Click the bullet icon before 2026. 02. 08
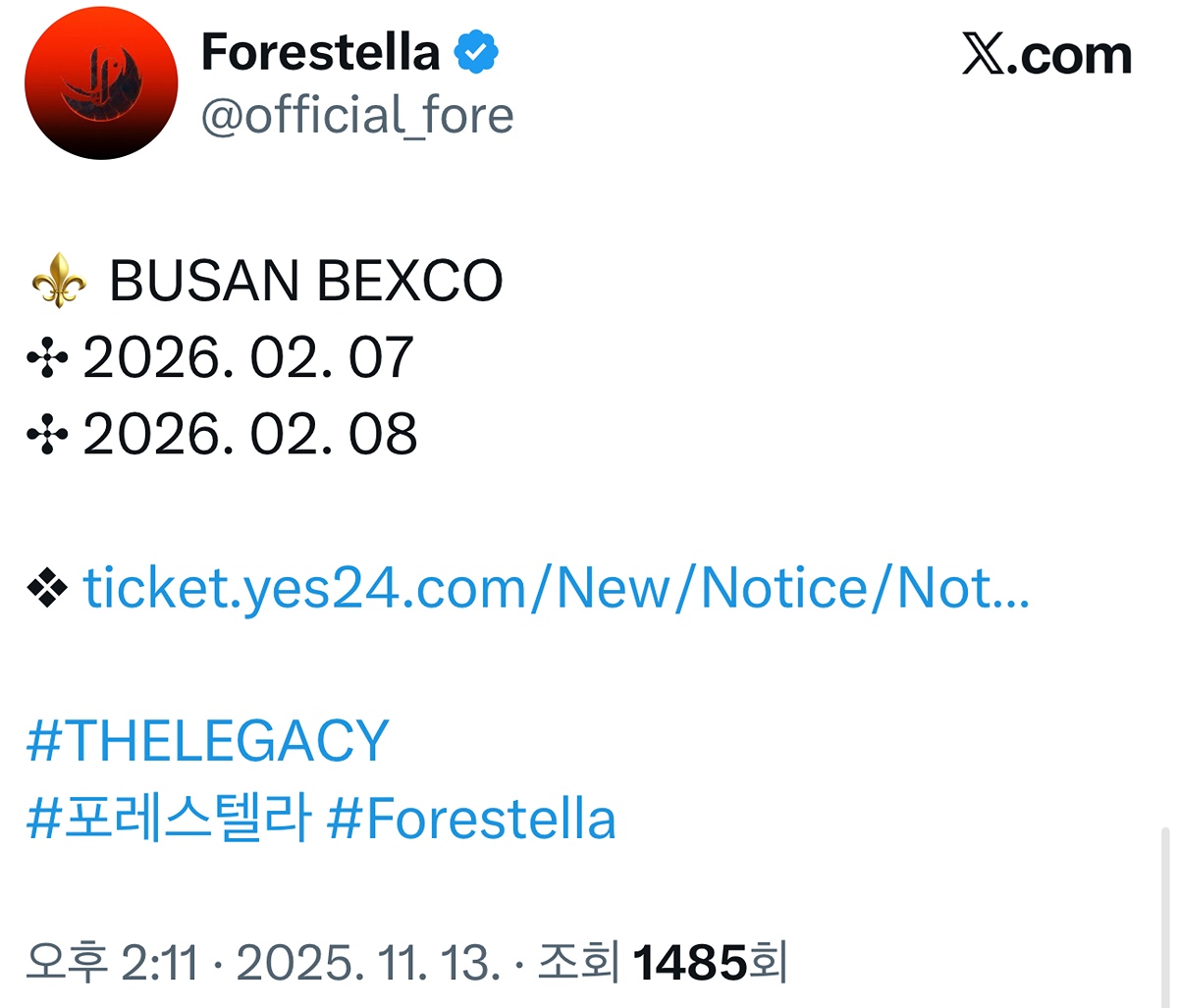 coord(47,435)
